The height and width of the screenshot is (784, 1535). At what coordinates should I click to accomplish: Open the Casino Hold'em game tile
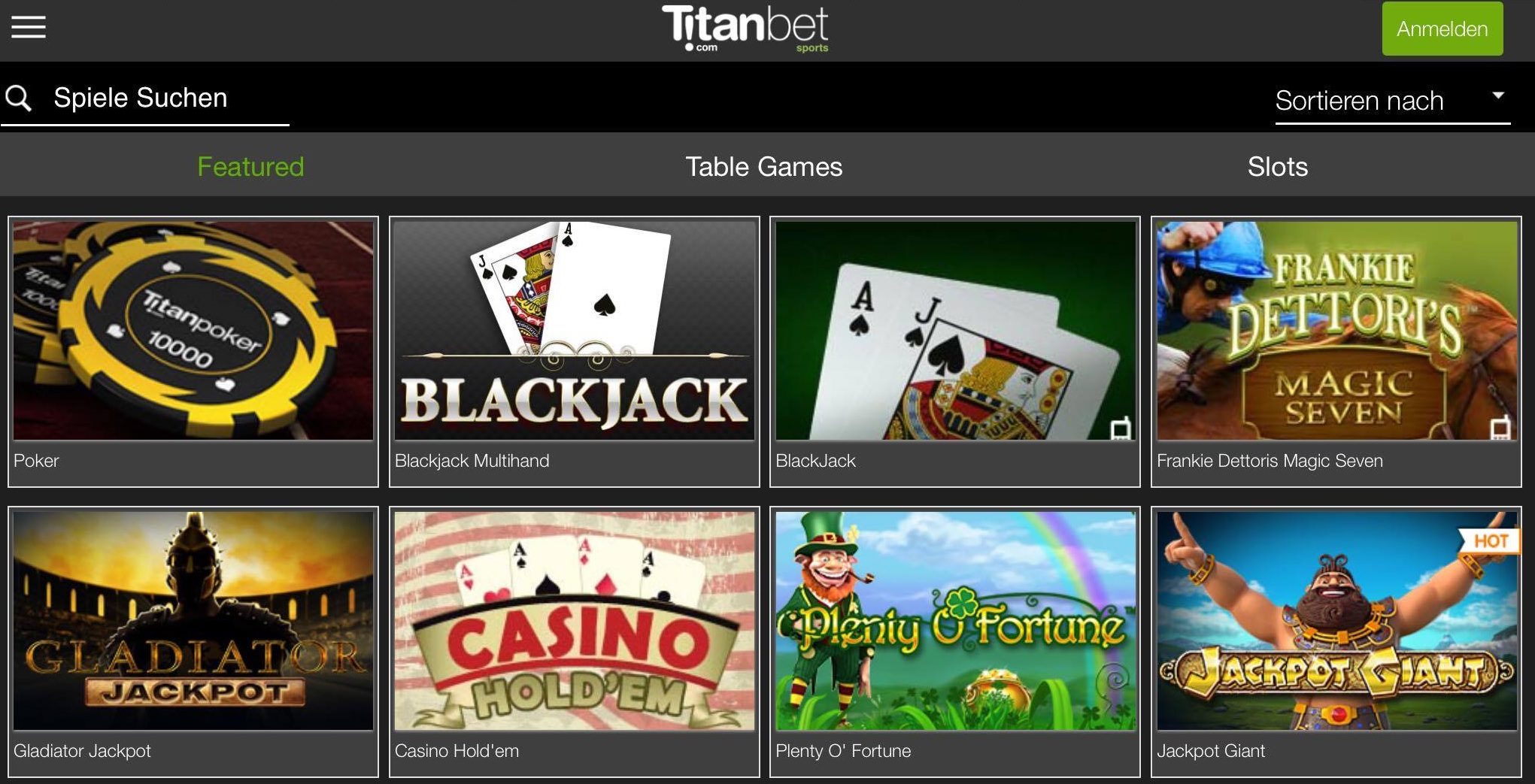click(x=575, y=621)
